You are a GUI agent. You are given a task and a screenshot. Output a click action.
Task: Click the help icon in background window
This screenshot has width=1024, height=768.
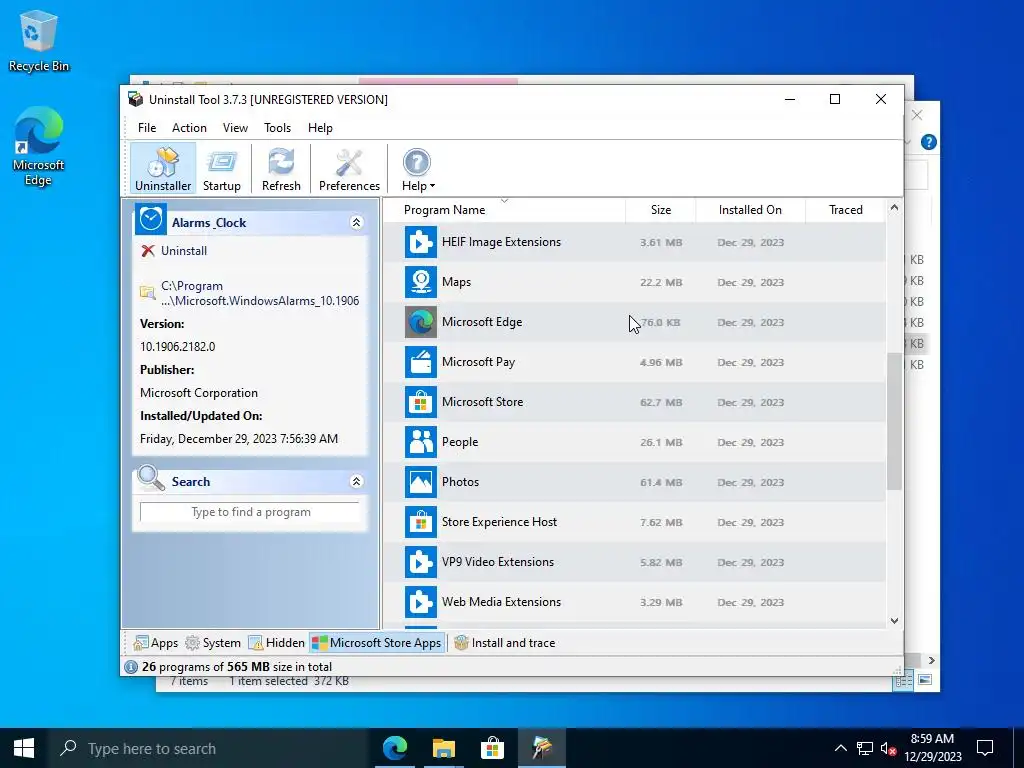(x=928, y=142)
